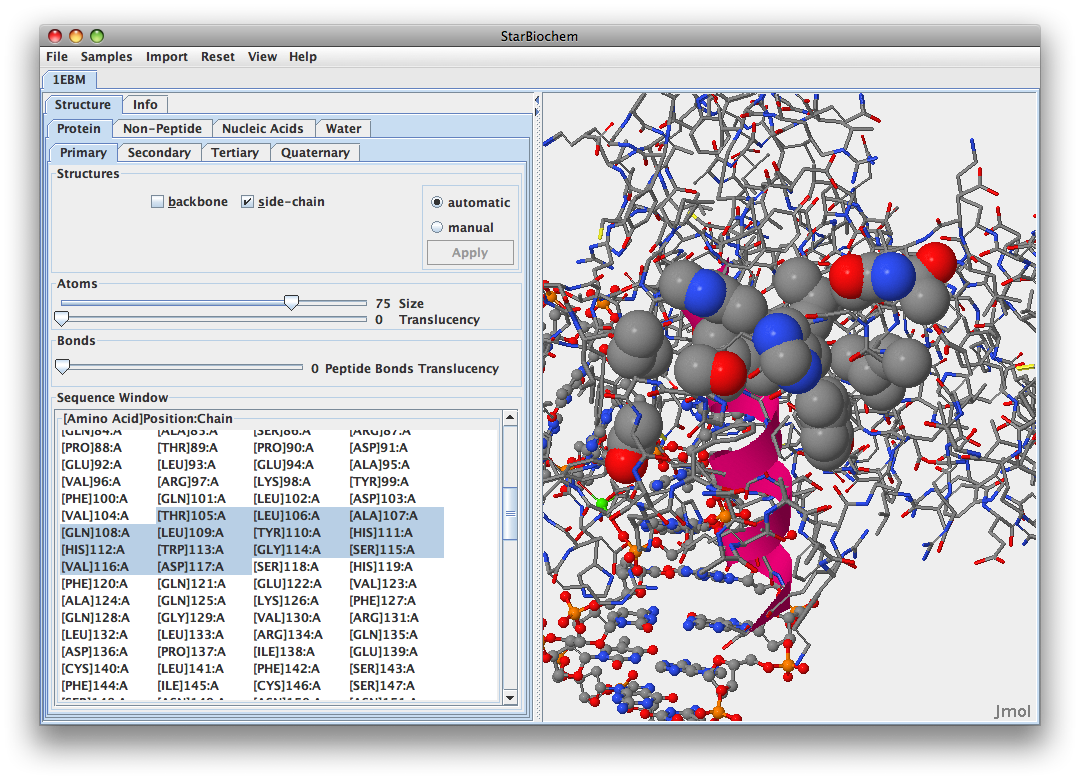Open the Quaternary structure tab

(315, 152)
